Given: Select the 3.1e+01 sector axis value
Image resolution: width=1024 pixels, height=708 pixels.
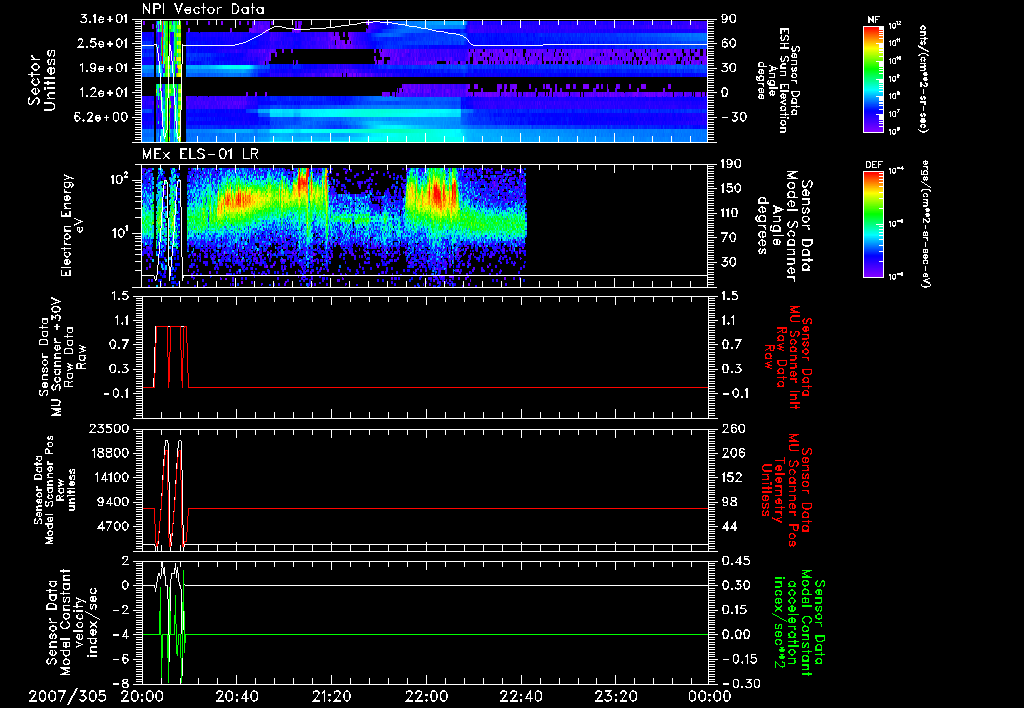Looking at the screenshot, I should tap(103, 19).
